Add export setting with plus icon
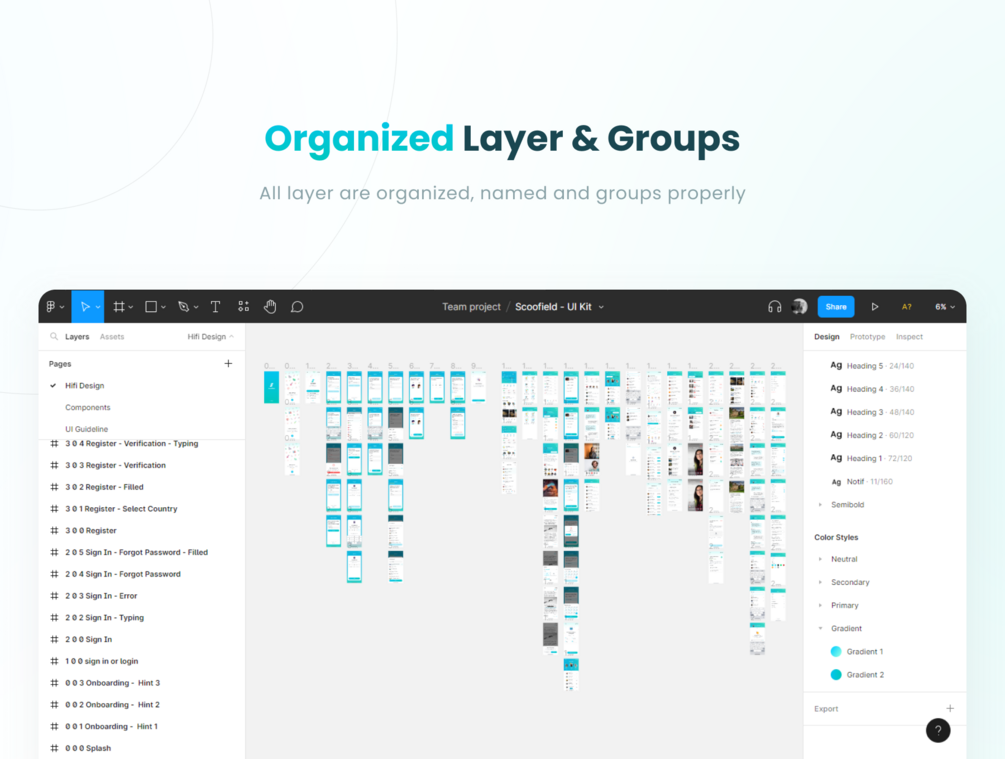 [x=950, y=708]
